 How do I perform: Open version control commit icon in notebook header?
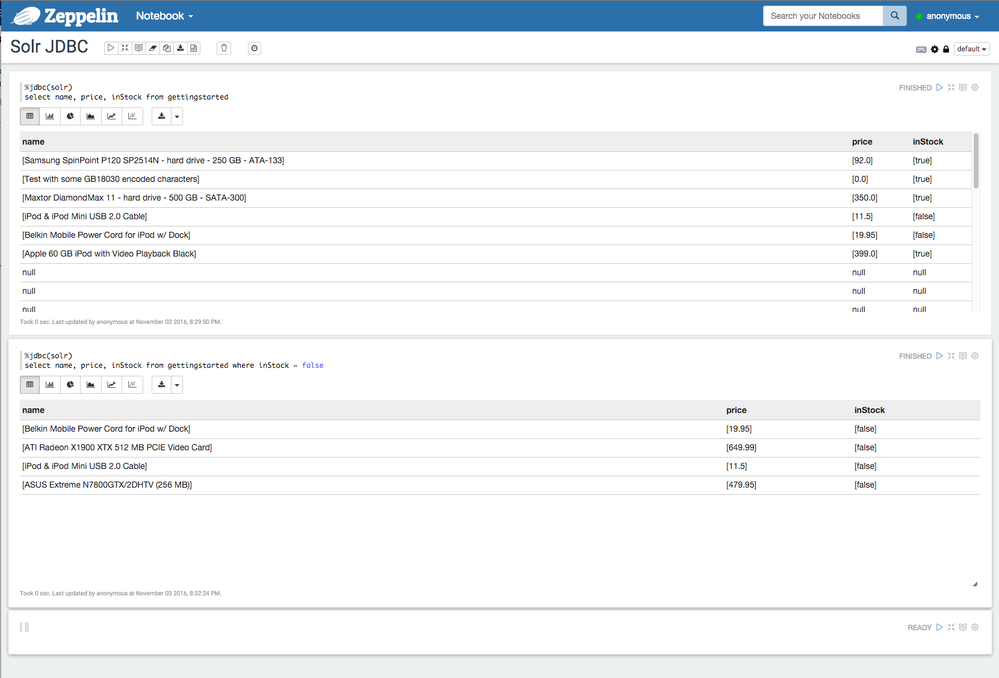(x=194, y=48)
